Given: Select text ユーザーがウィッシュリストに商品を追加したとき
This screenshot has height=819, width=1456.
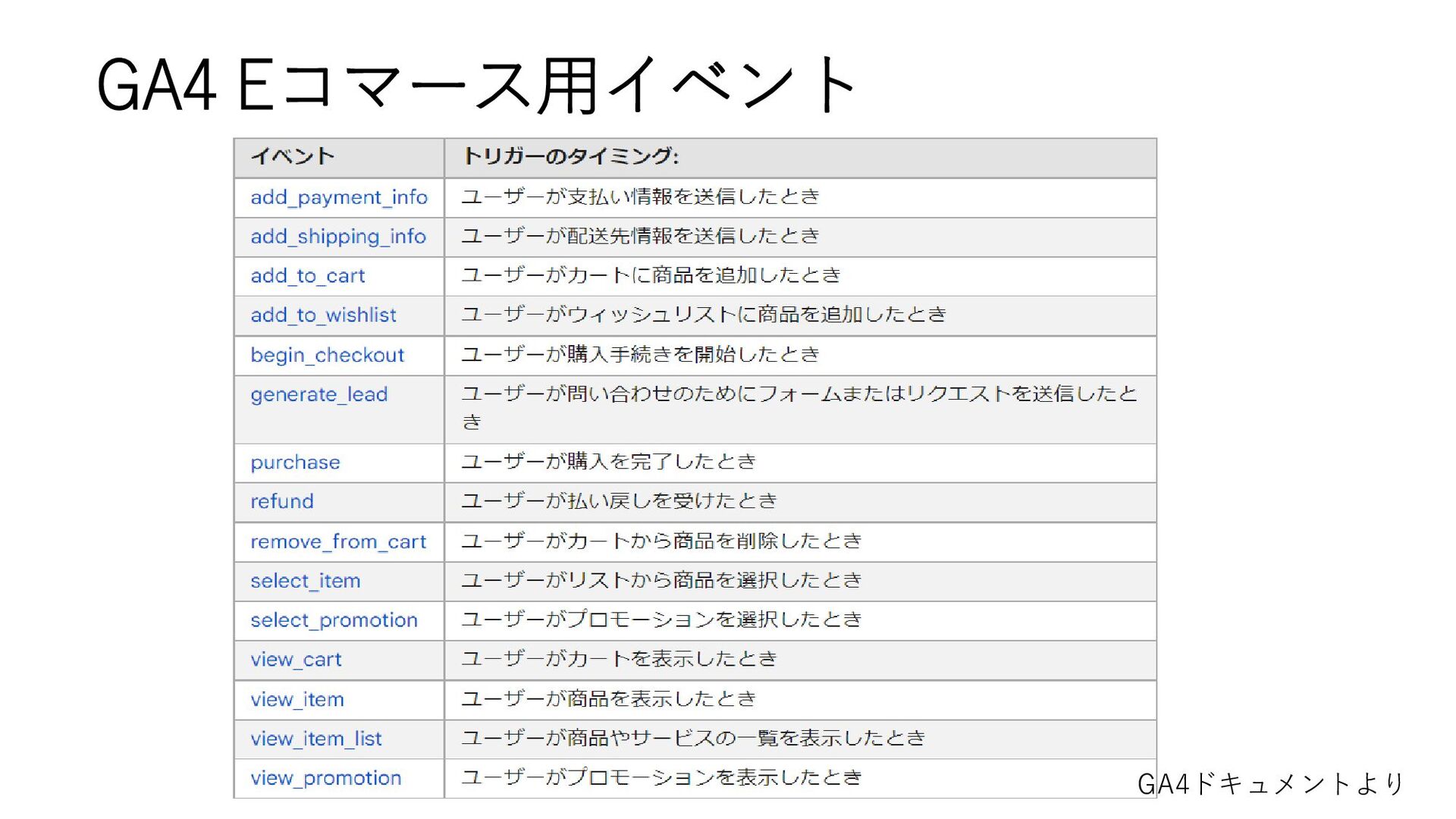Looking at the screenshot, I should (x=704, y=315).
